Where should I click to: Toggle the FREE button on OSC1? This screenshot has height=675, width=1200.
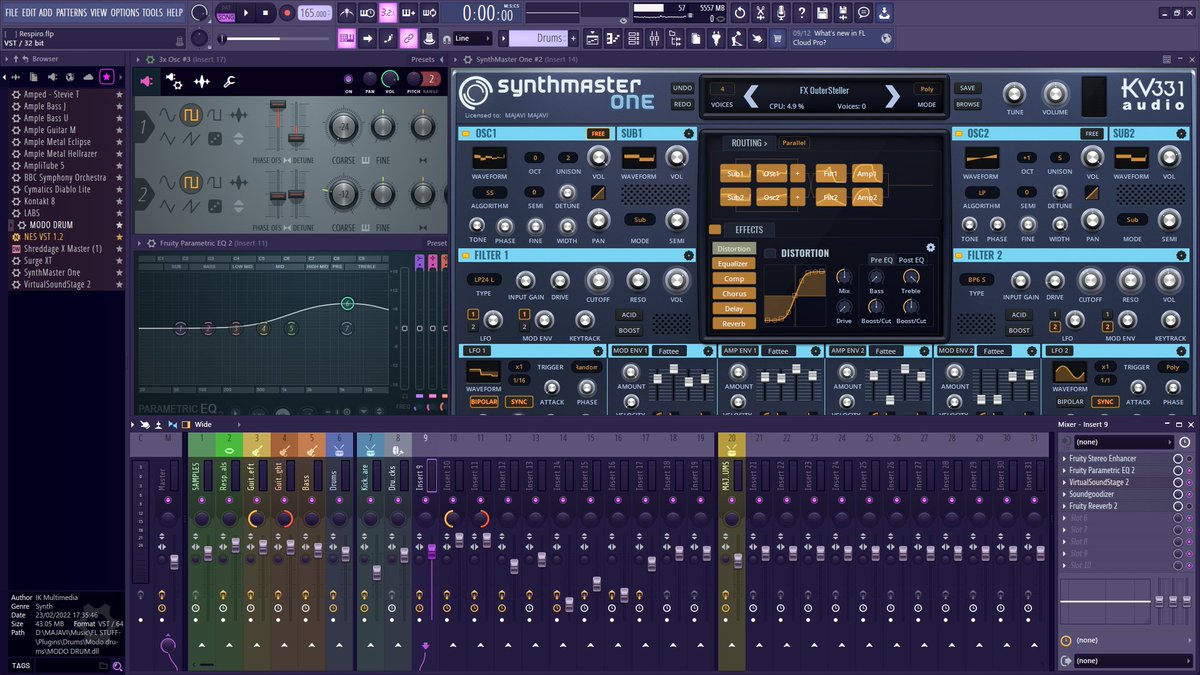point(598,133)
